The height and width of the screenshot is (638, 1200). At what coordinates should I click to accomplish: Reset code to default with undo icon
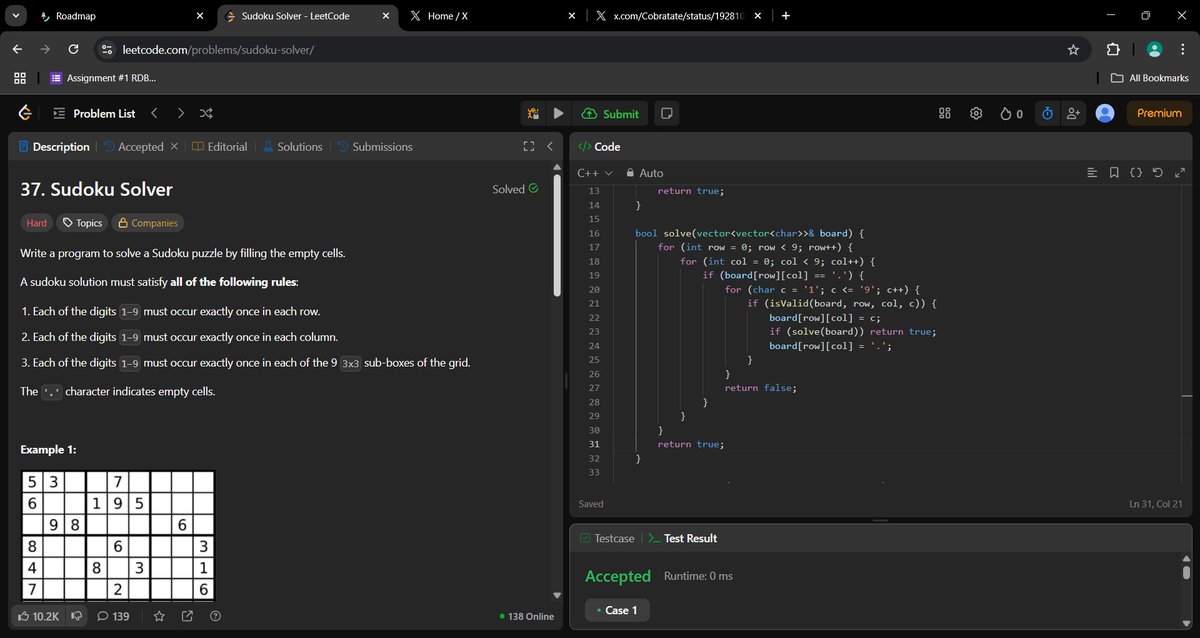click(1157, 173)
